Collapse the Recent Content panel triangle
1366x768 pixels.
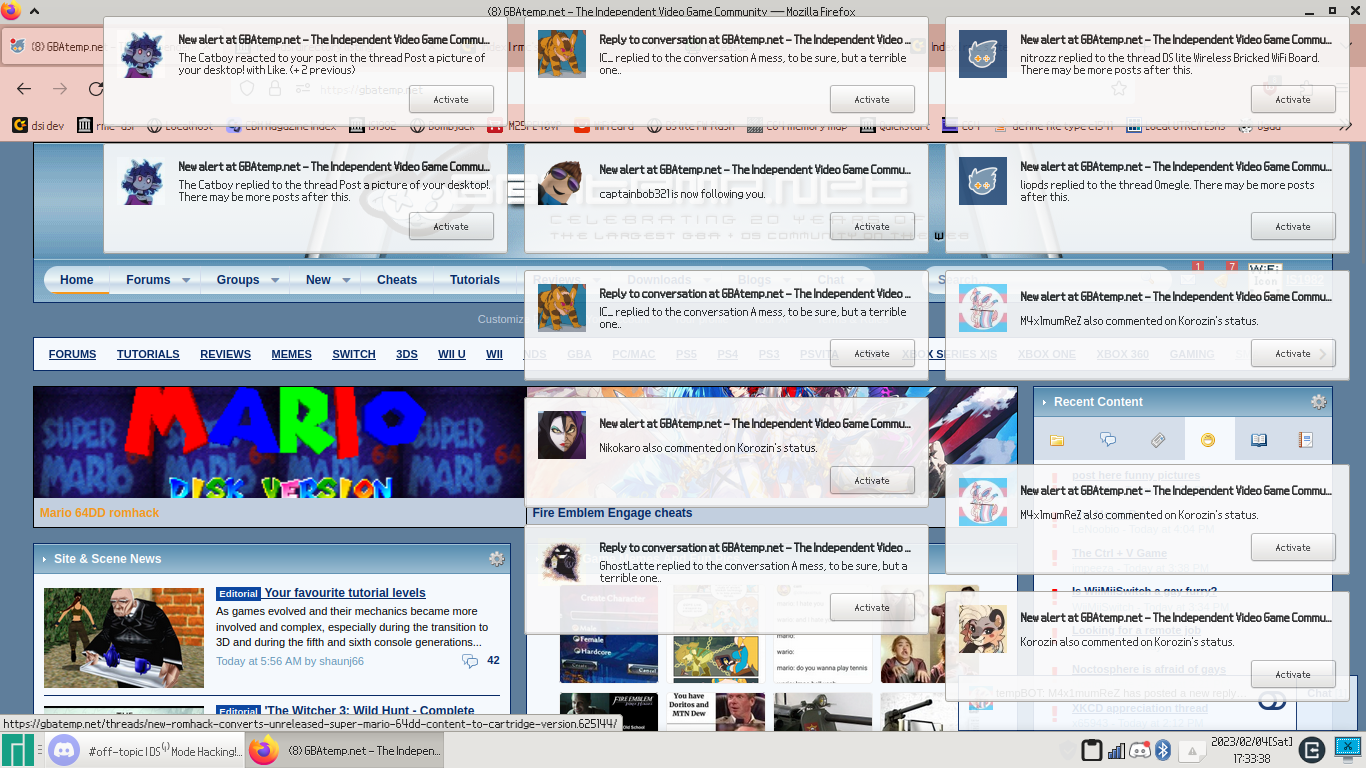(1045, 402)
